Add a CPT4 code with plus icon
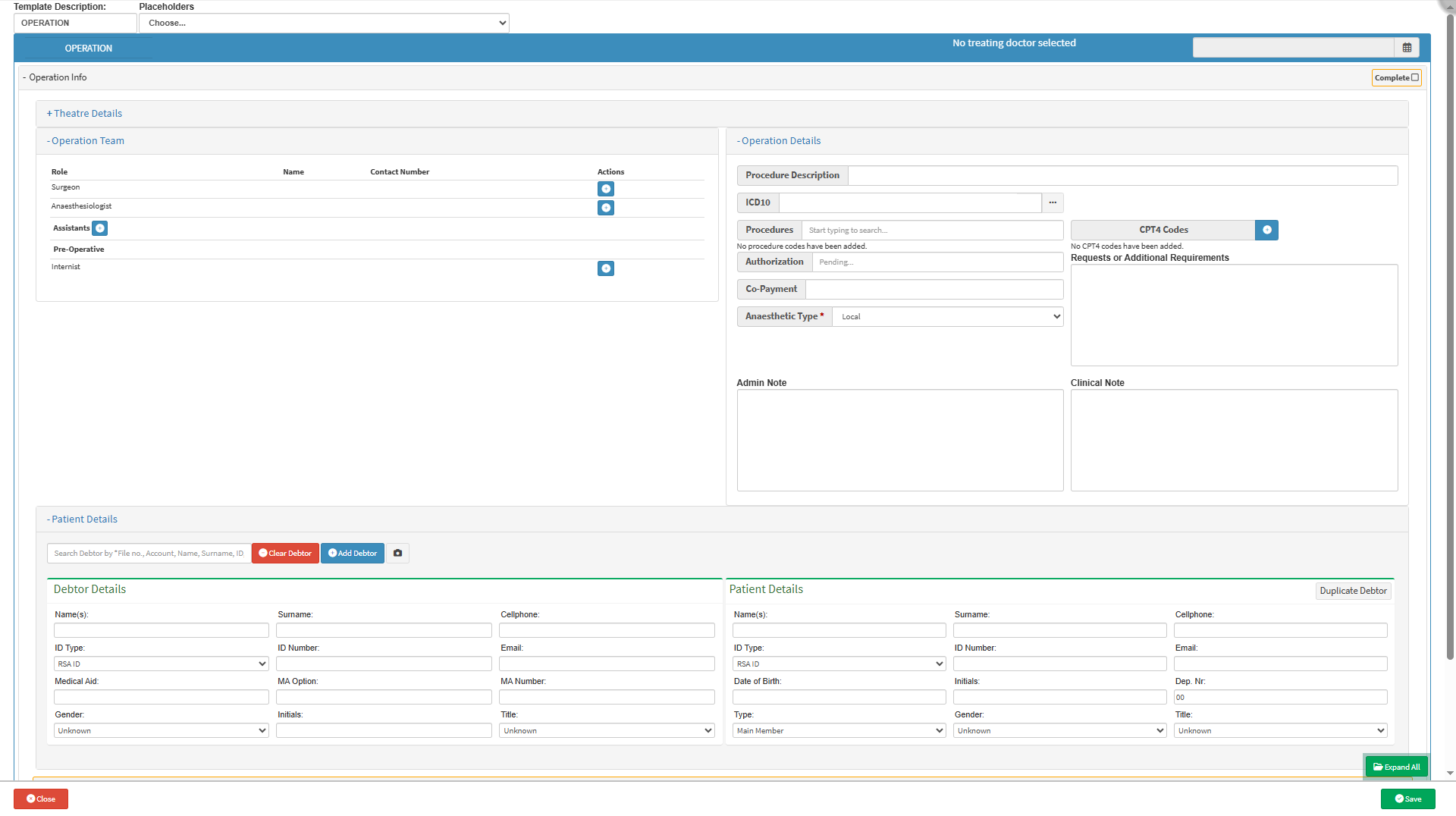 point(1266,230)
